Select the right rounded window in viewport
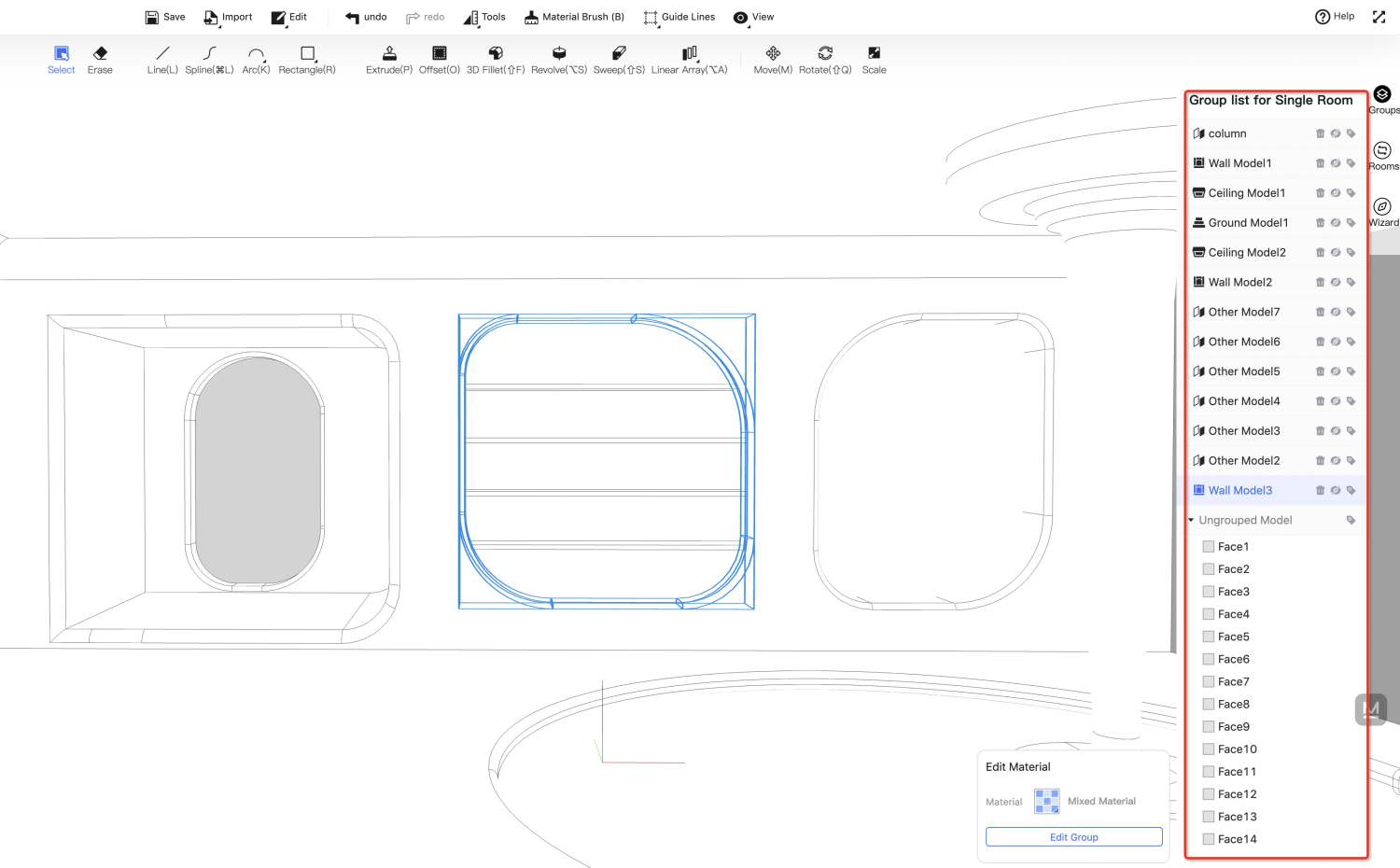 click(x=934, y=462)
